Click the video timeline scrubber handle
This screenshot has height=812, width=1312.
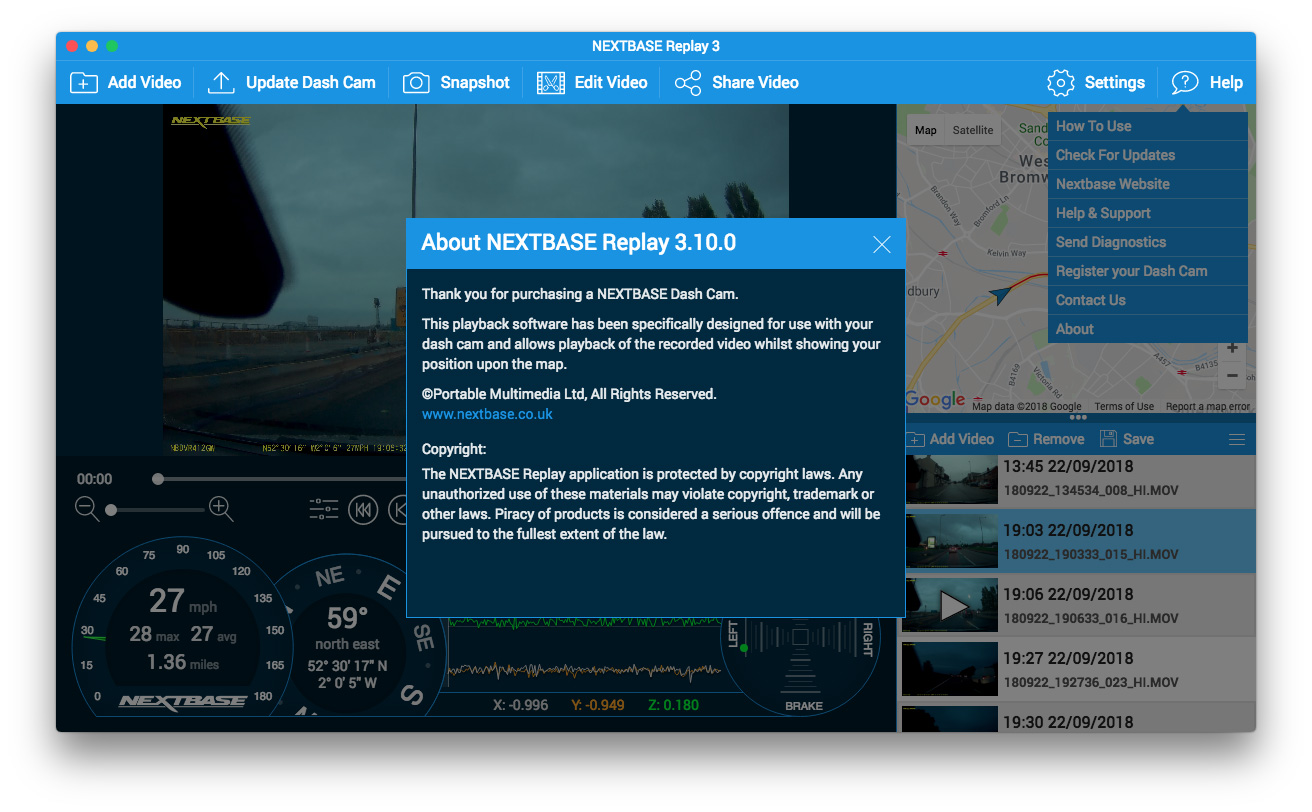(x=158, y=479)
